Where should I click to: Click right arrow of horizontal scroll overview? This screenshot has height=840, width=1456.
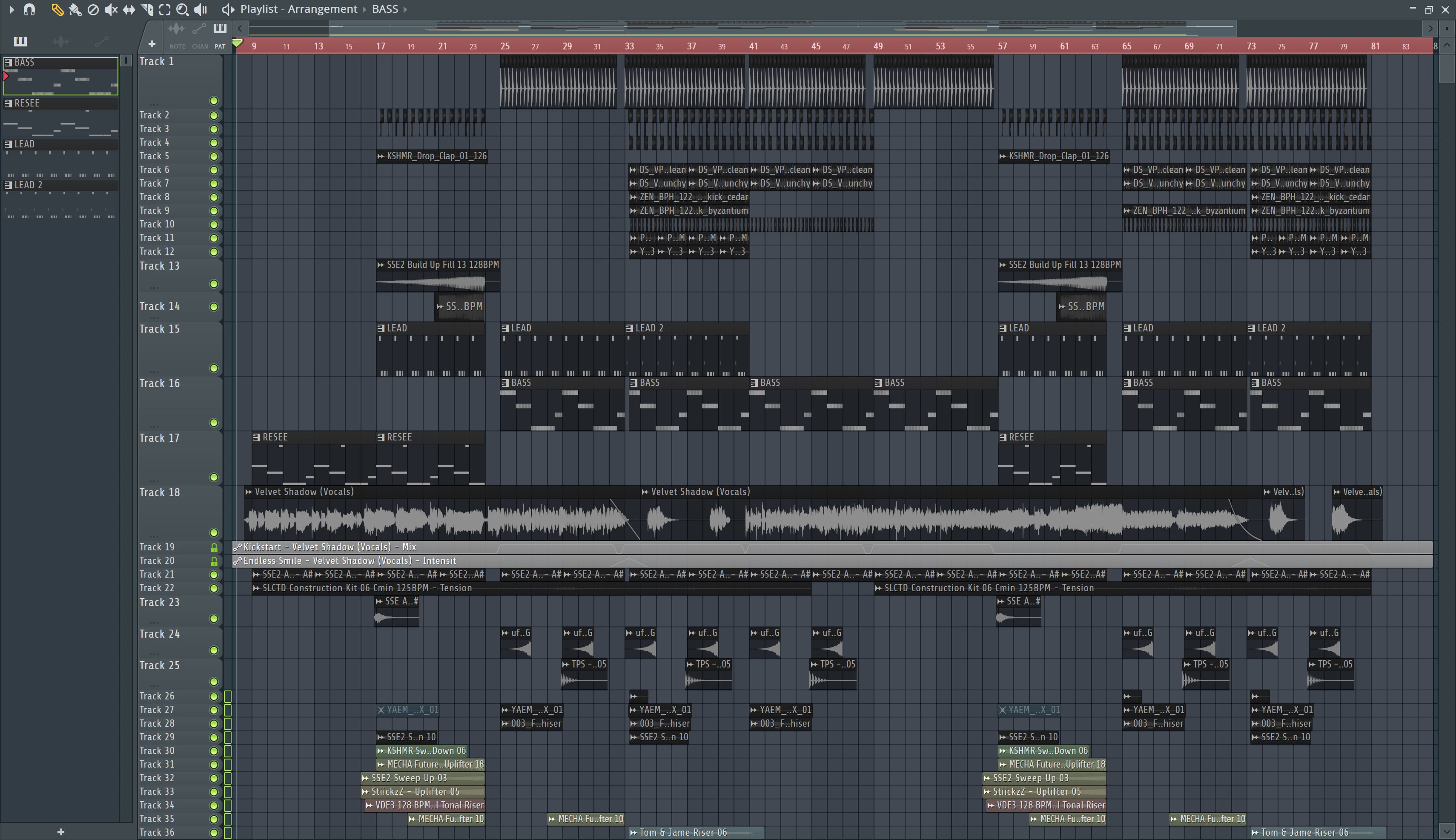(1430, 28)
